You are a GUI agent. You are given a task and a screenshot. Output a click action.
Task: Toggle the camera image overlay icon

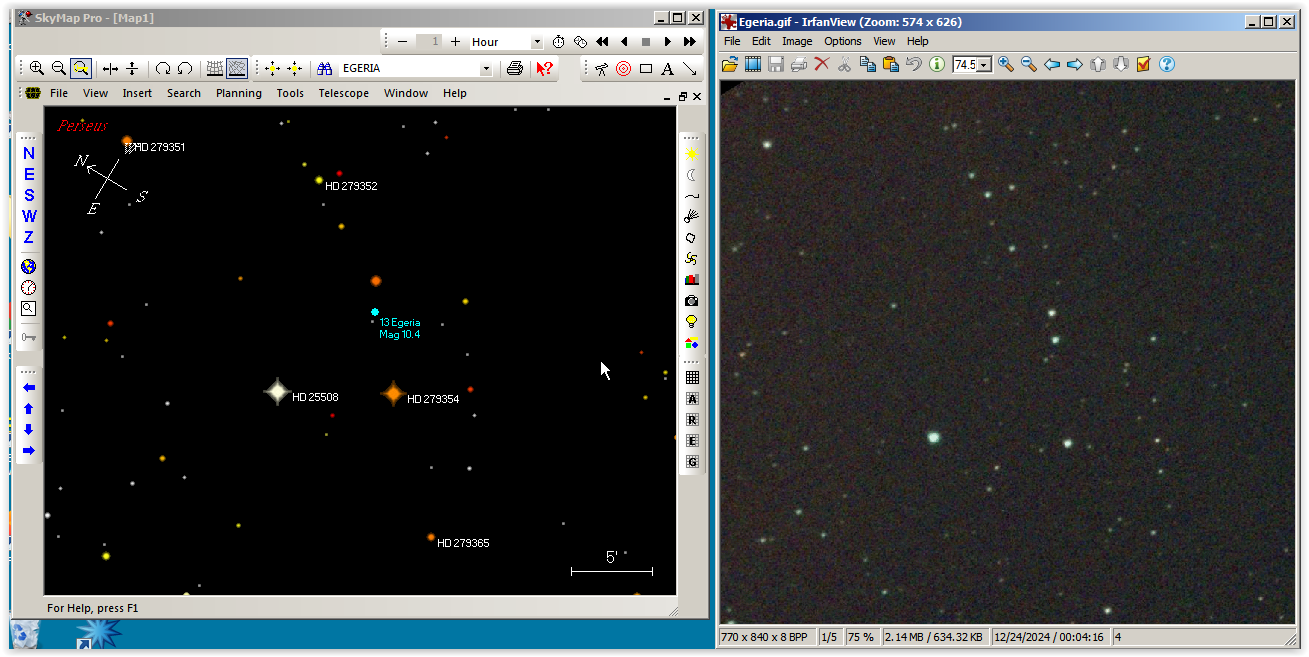(x=691, y=301)
